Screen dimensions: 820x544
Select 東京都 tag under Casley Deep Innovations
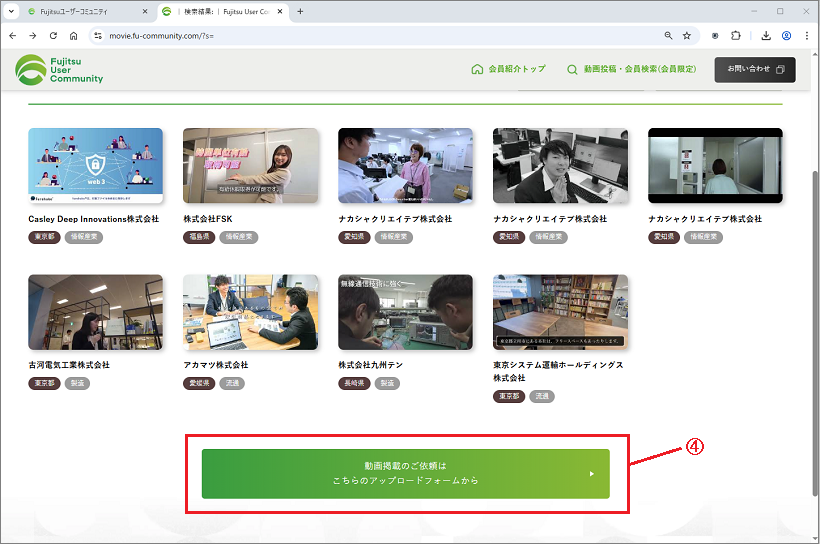(44, 237)
